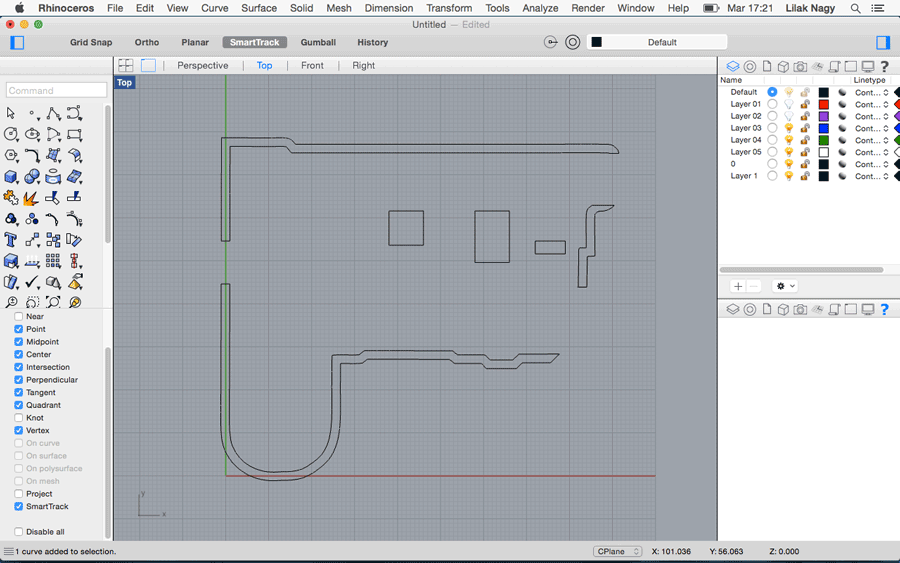900x563 pixels.
Task: Open the Default current-layer dropdown
Action: coord(657,42)
